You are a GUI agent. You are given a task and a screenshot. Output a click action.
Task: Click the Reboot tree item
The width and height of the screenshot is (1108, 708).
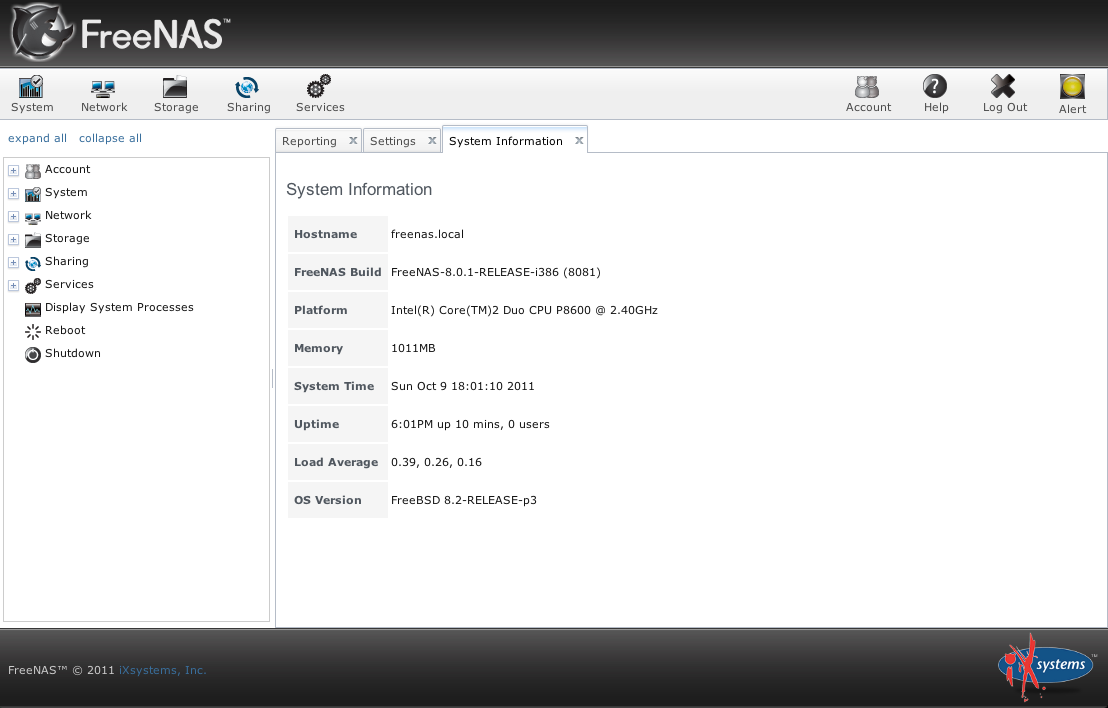pos(65,331)
